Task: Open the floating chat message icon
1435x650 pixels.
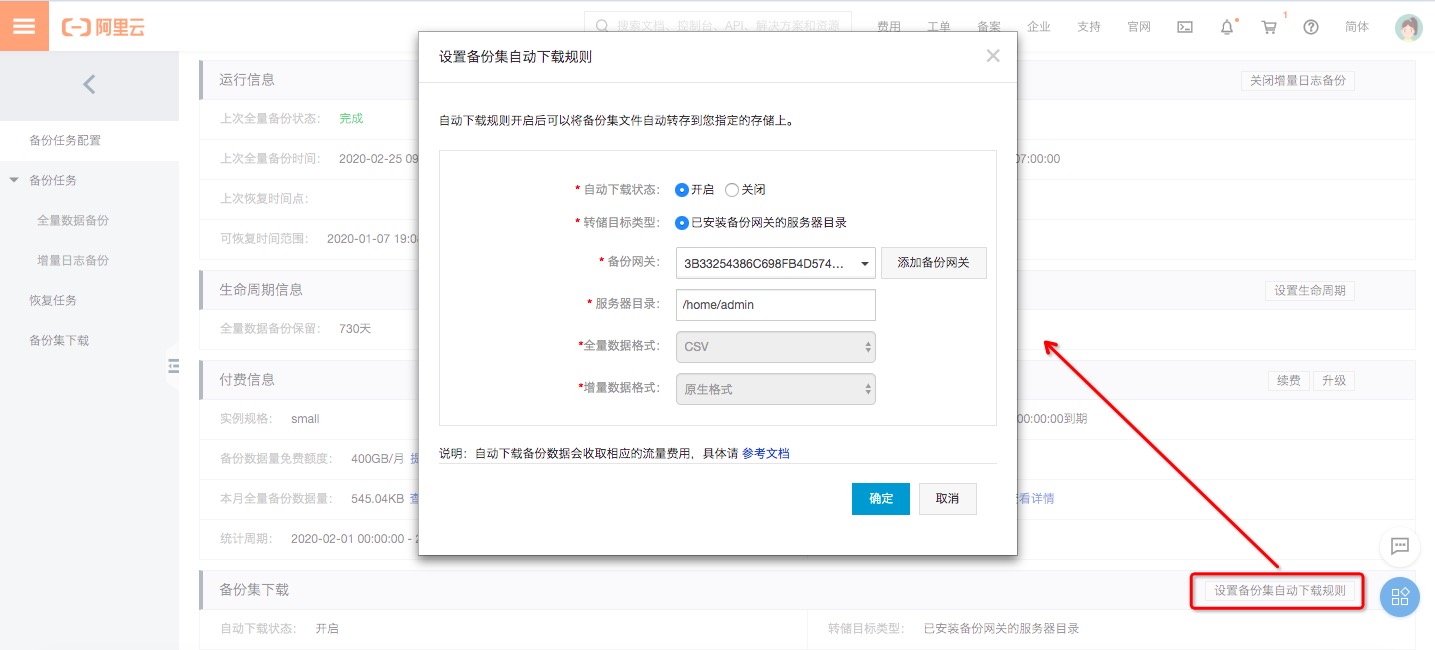Action: point(1400,546)
